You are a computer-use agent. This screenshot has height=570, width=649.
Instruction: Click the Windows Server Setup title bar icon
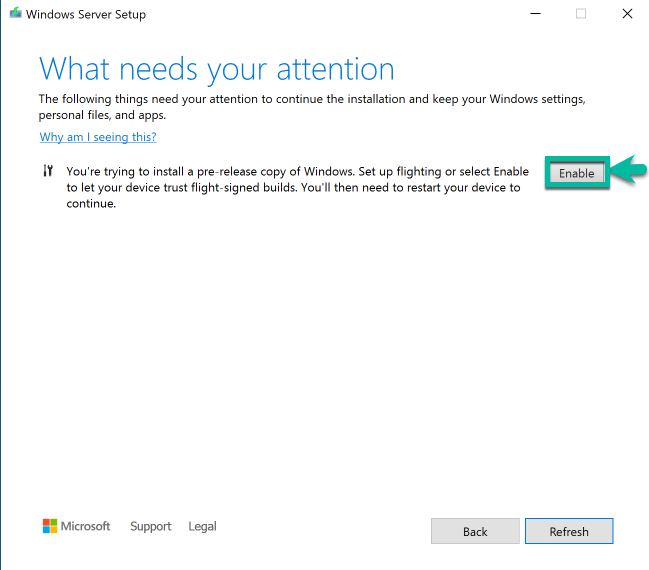click(x=16, y=13)
